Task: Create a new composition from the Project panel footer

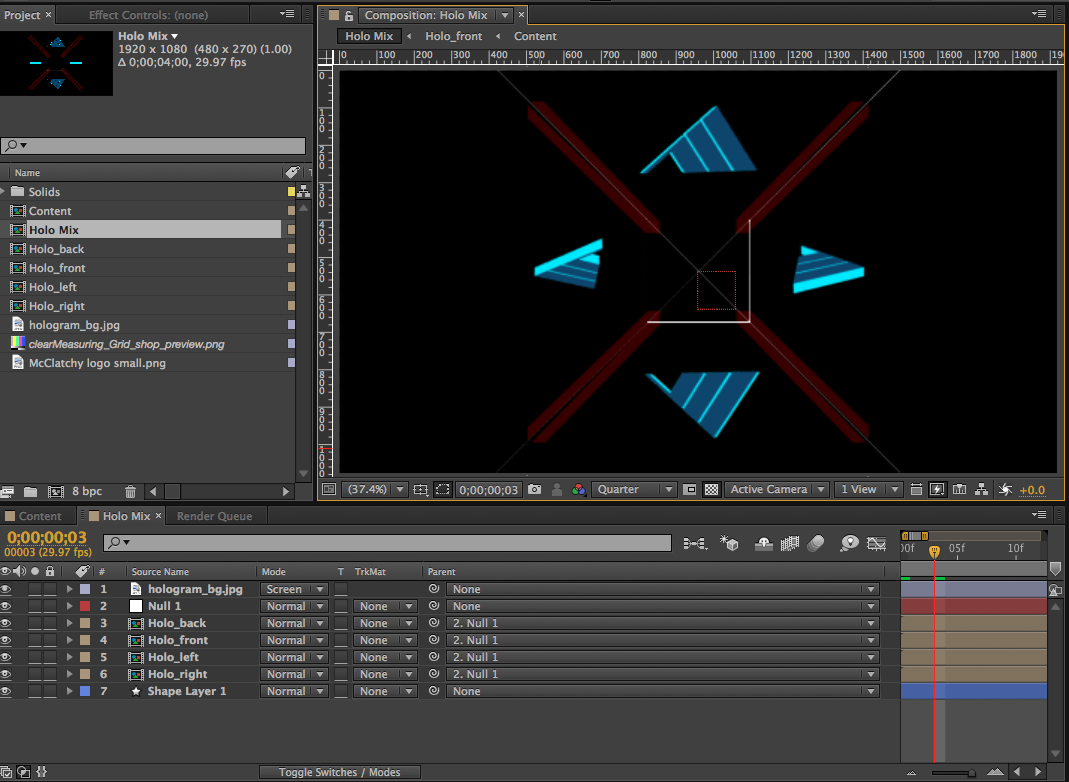Action: point(56,492)
